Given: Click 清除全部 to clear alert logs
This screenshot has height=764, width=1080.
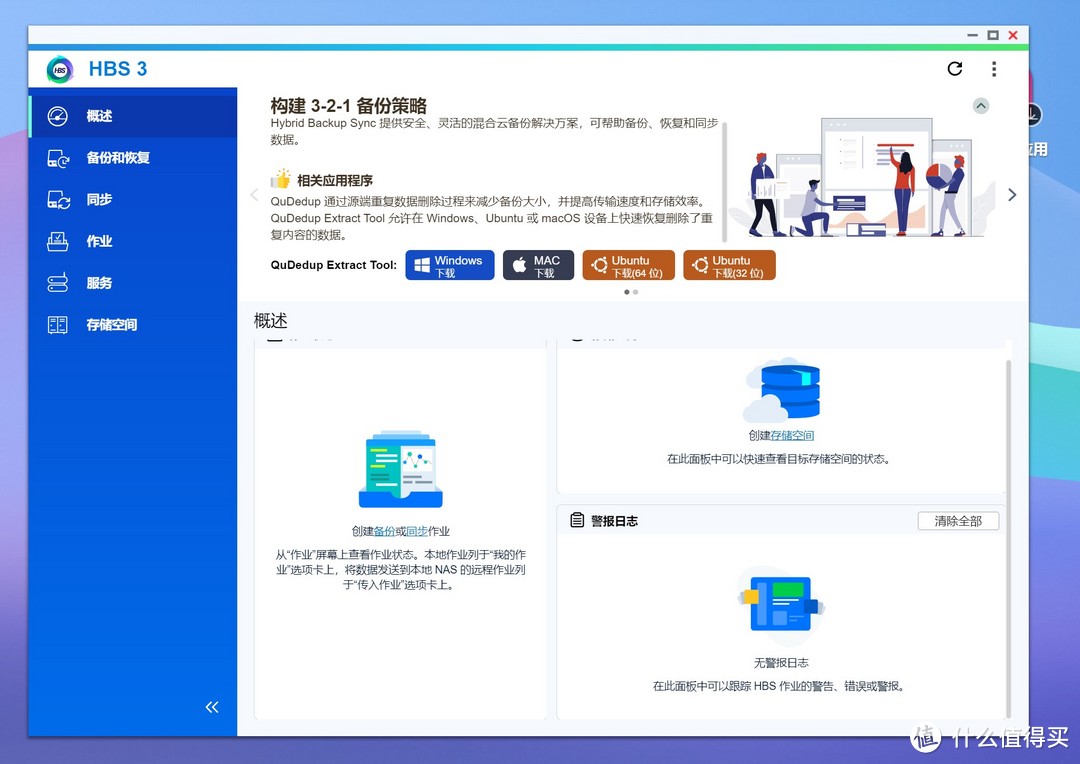Looking at the screenshot, I should [958, 521].
